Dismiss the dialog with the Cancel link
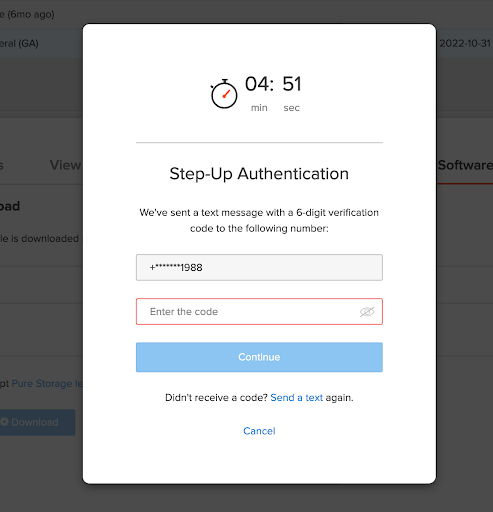 pos(259,431)
